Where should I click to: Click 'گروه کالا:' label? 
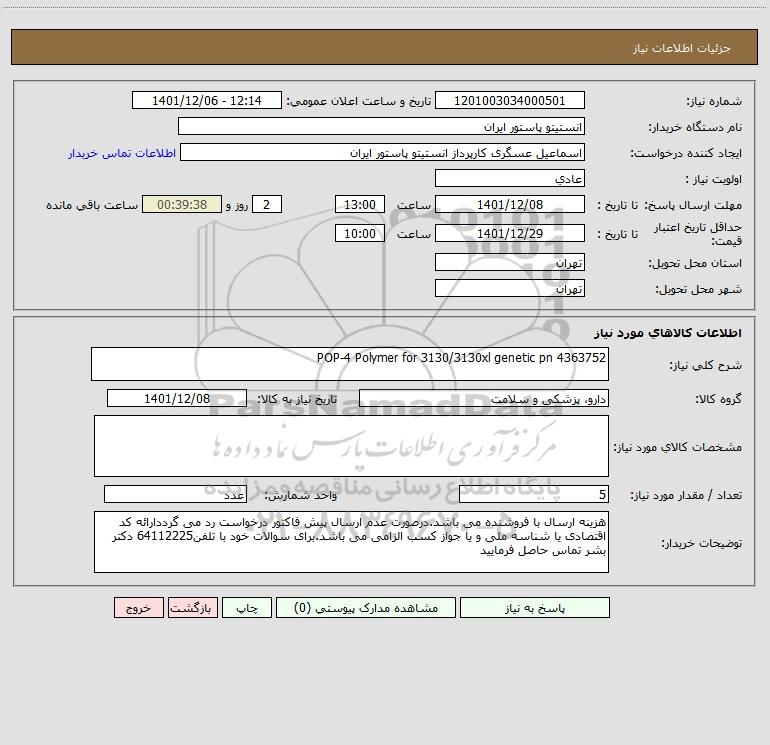point(718,400)
